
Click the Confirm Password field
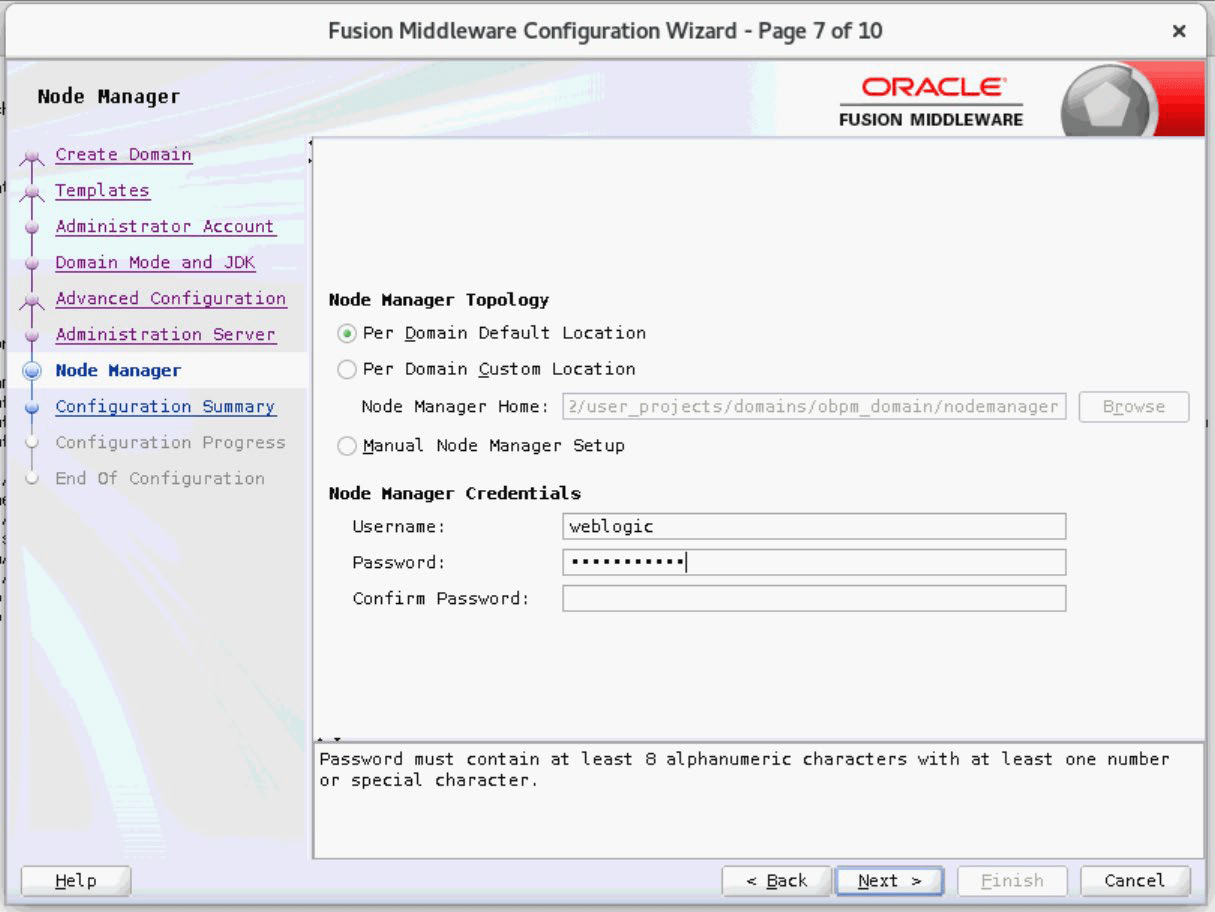tap(814, 598)
